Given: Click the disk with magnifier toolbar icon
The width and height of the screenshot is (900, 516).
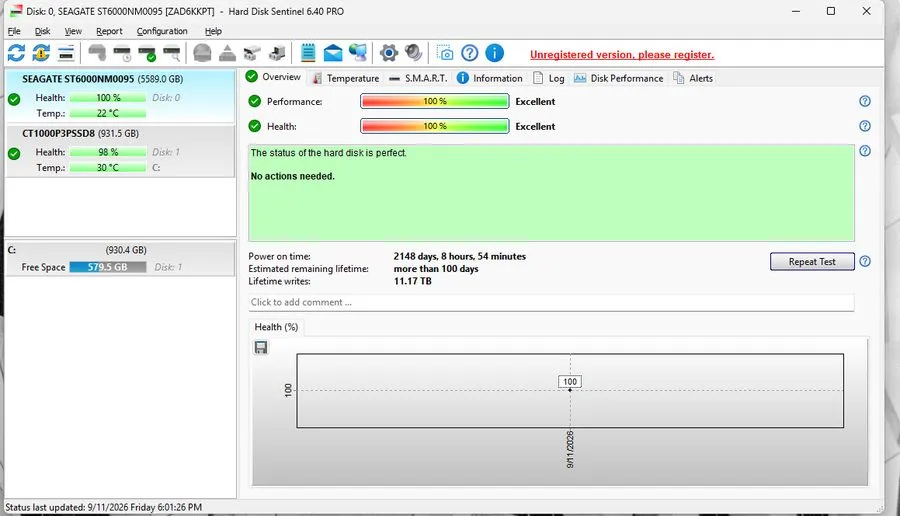Looking at the screenshot, I should [172, 53].
